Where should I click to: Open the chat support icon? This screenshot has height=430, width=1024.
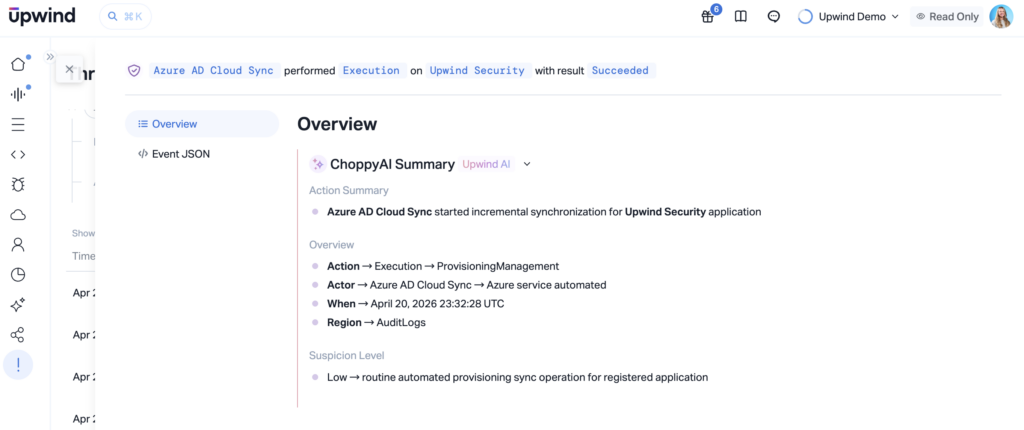[x=774, y=17]
